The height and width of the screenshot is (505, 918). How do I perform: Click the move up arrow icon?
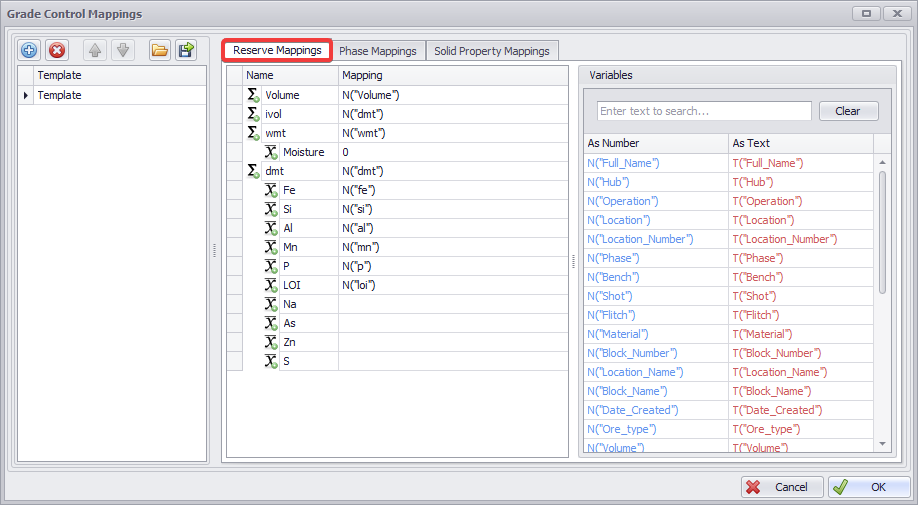[94, 50]
